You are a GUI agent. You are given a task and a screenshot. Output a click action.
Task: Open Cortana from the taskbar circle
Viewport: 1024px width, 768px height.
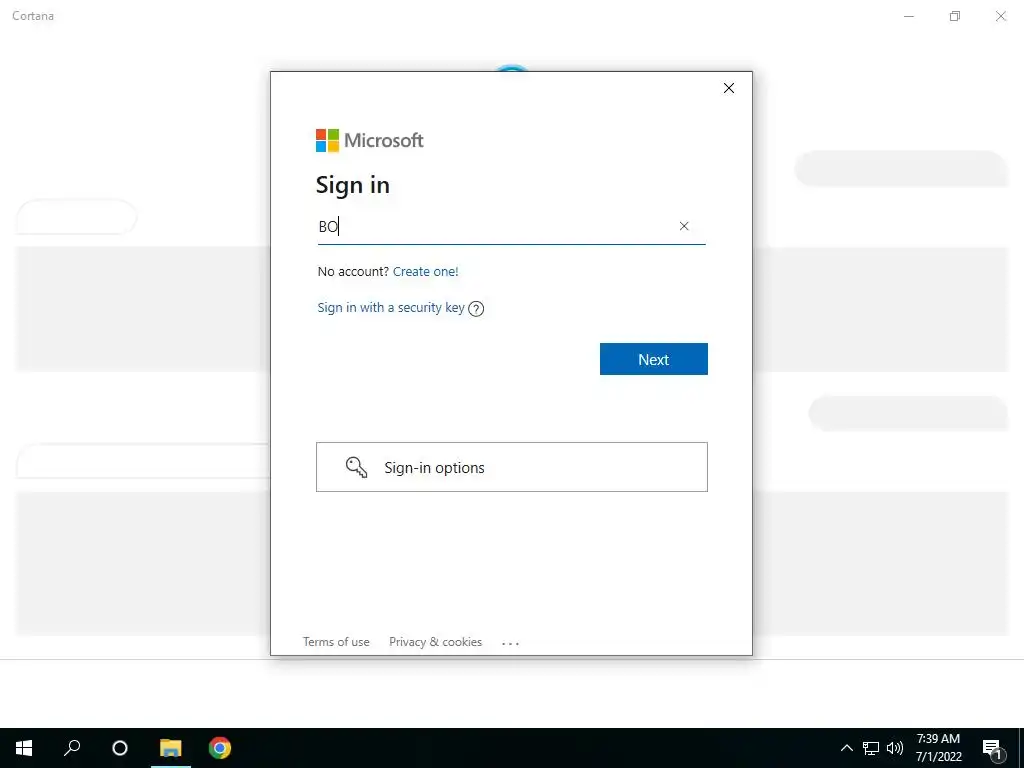pos(120,748)
